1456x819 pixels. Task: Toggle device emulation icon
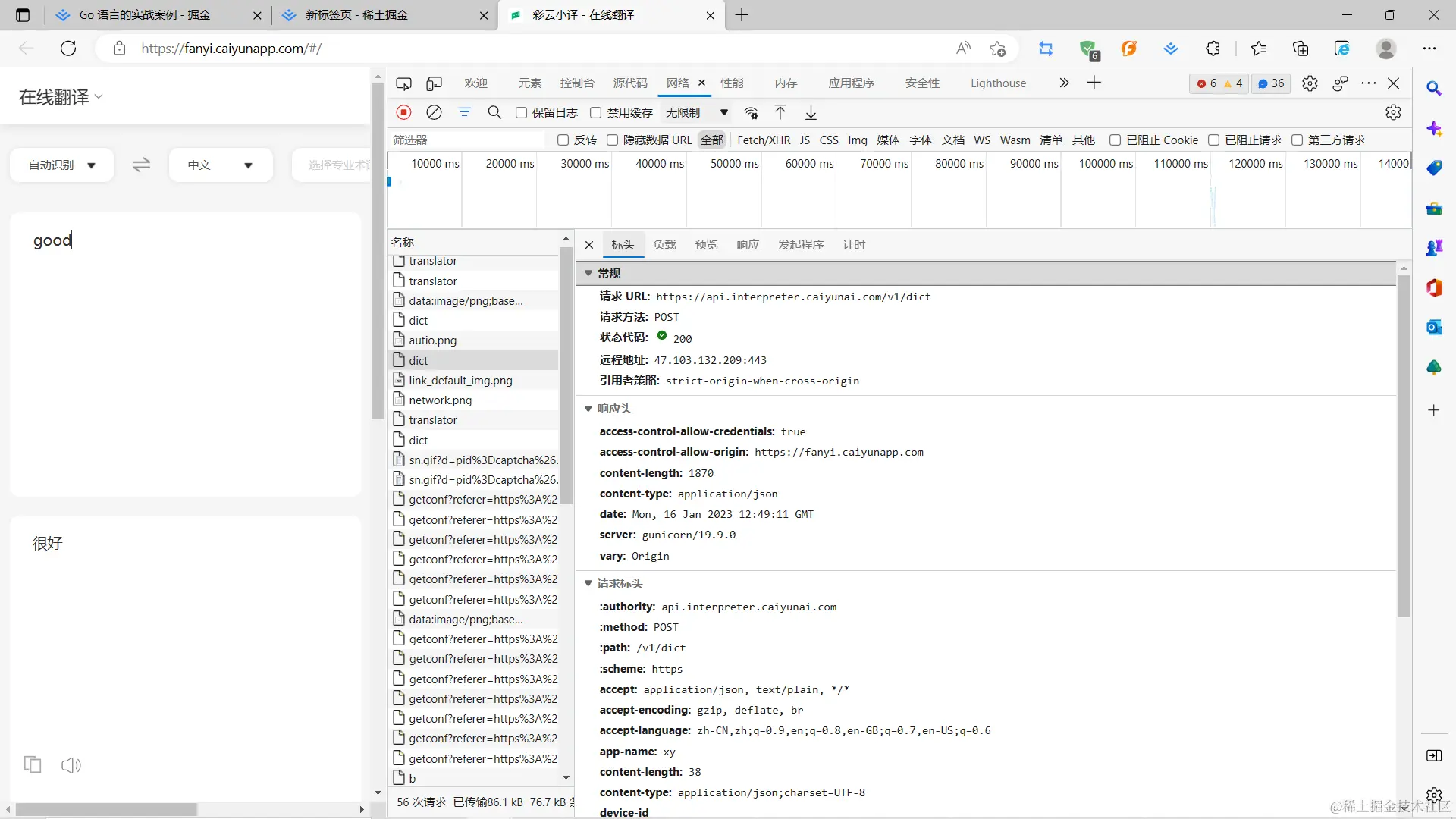coord(434,83)
